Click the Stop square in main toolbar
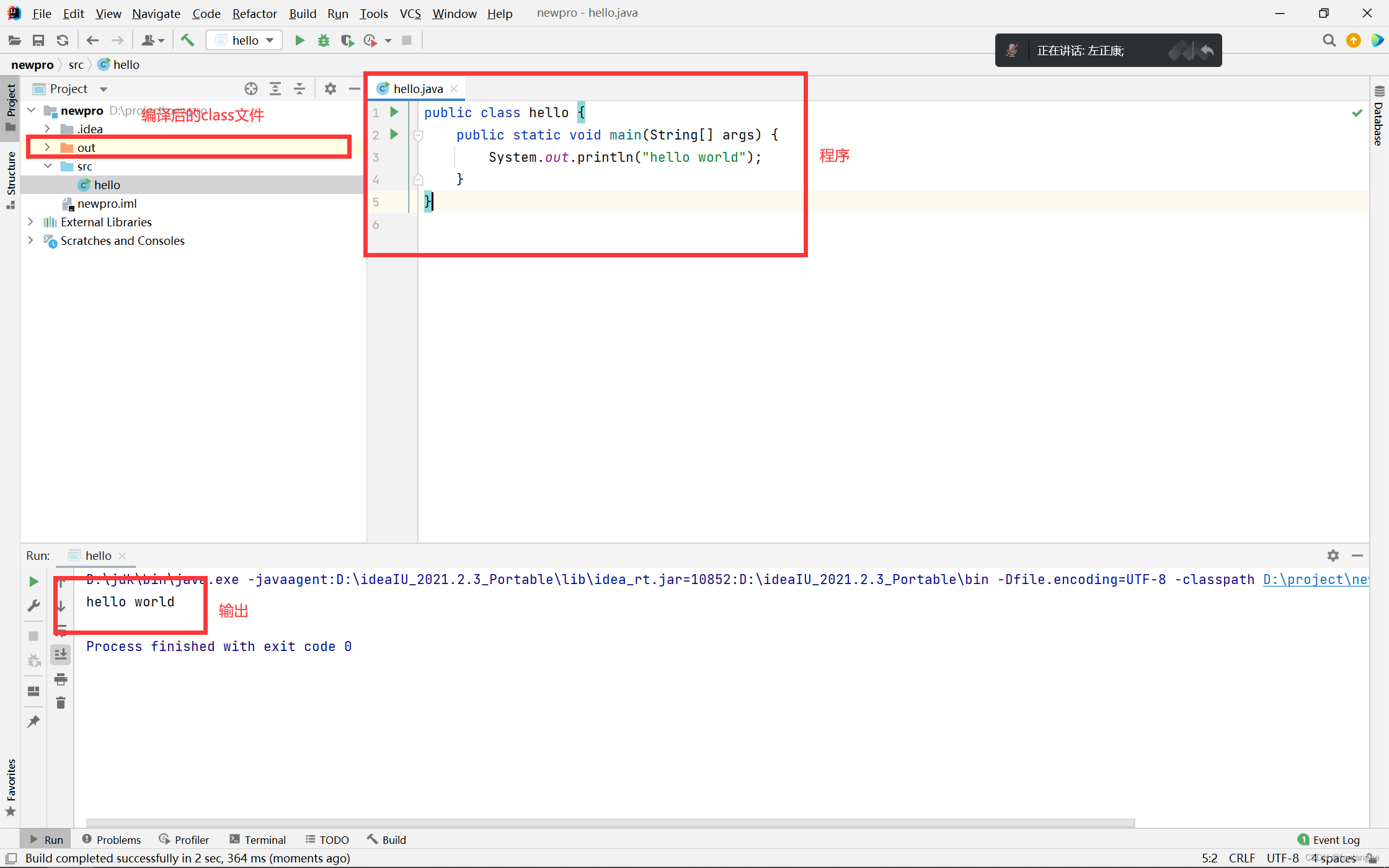This screenshot has width=1389, height=868. (x=407, y=40)
